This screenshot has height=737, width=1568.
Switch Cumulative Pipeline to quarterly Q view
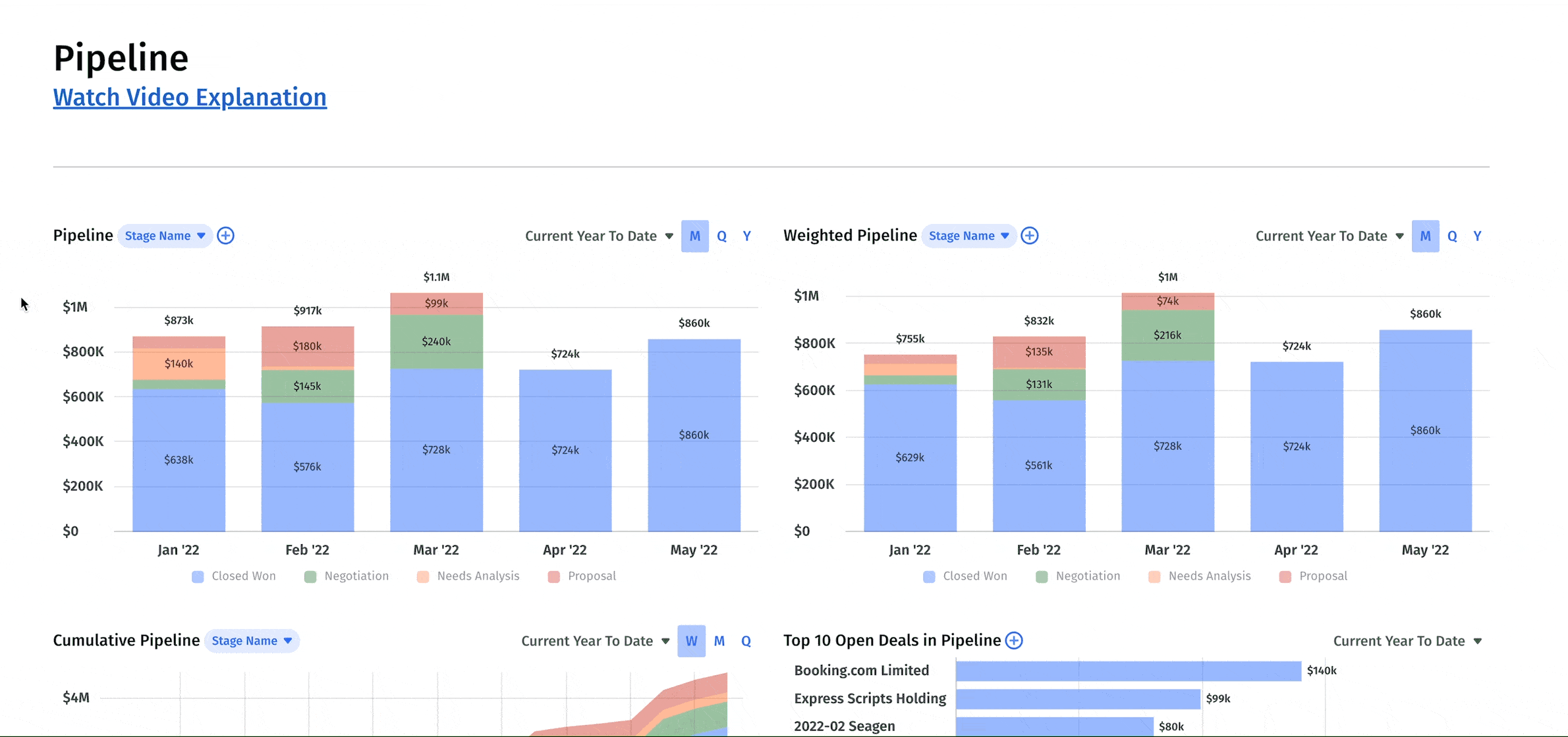[x=746, y=641]
